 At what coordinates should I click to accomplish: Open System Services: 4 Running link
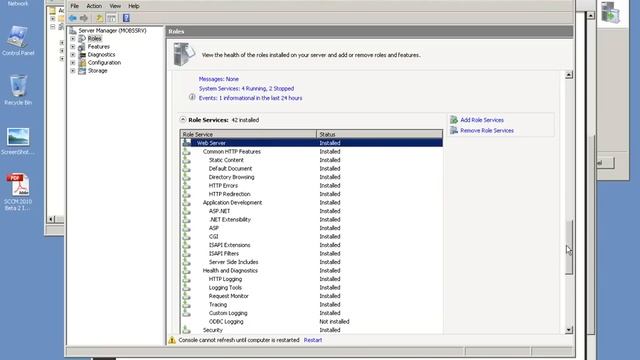(x=246, y=89)
